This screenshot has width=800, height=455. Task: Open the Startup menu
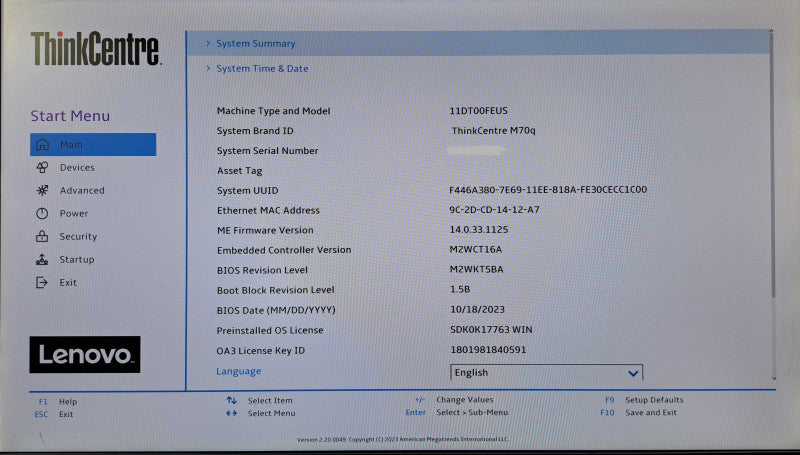tap(77, 259)
